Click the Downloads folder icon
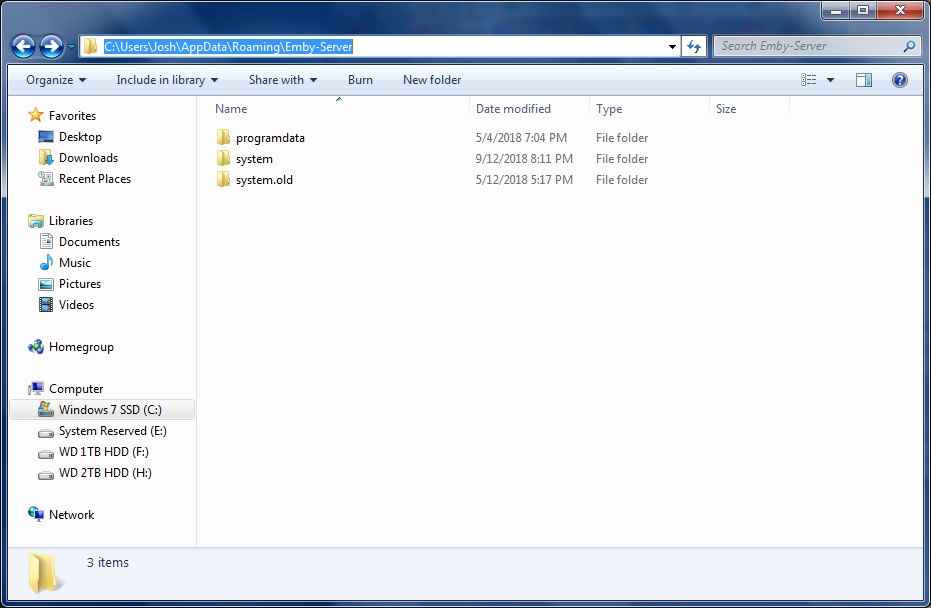This screenshot has width=931, height=608. (46, 157)
